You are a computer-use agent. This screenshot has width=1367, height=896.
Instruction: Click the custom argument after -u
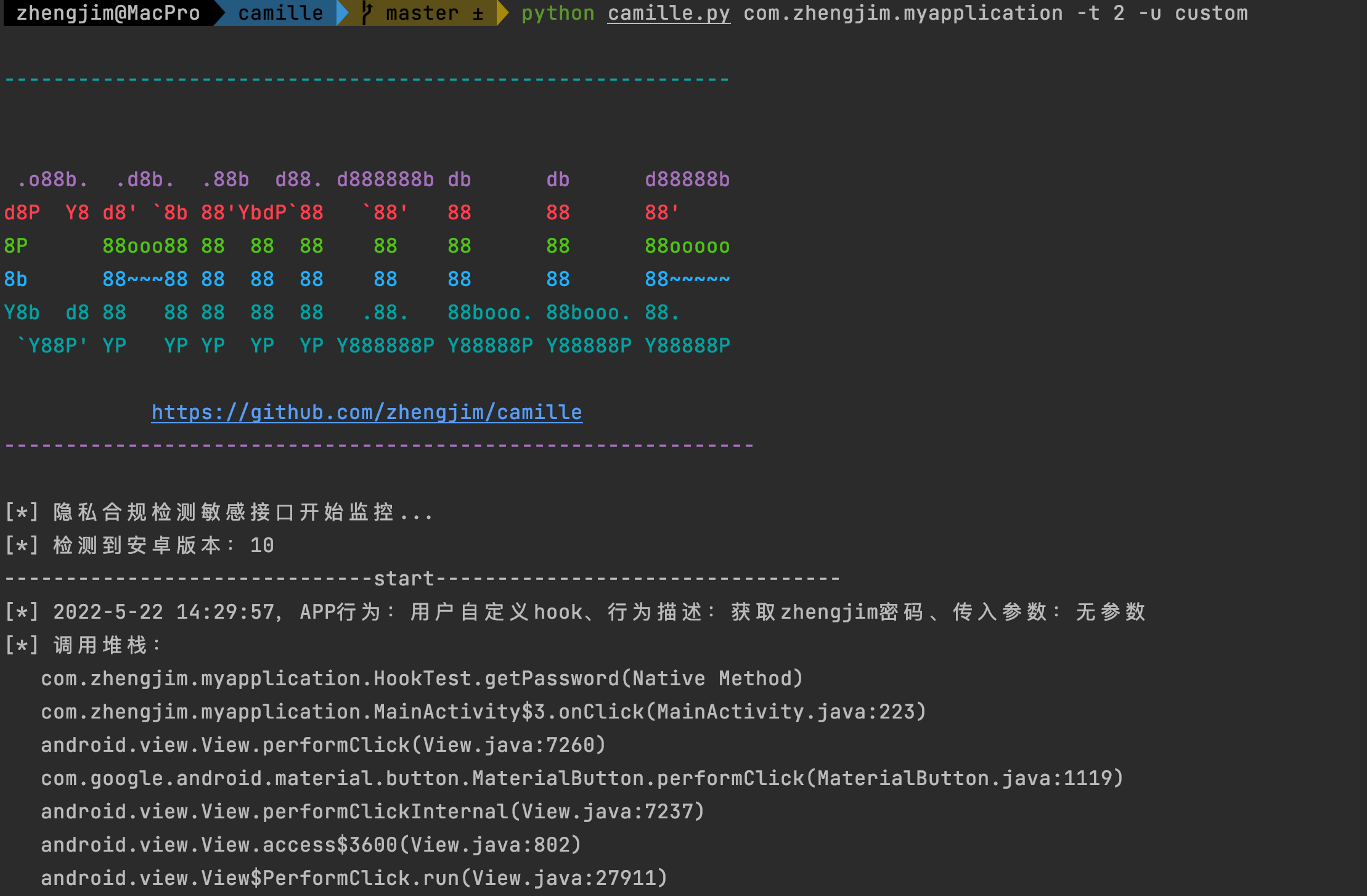1211,13
